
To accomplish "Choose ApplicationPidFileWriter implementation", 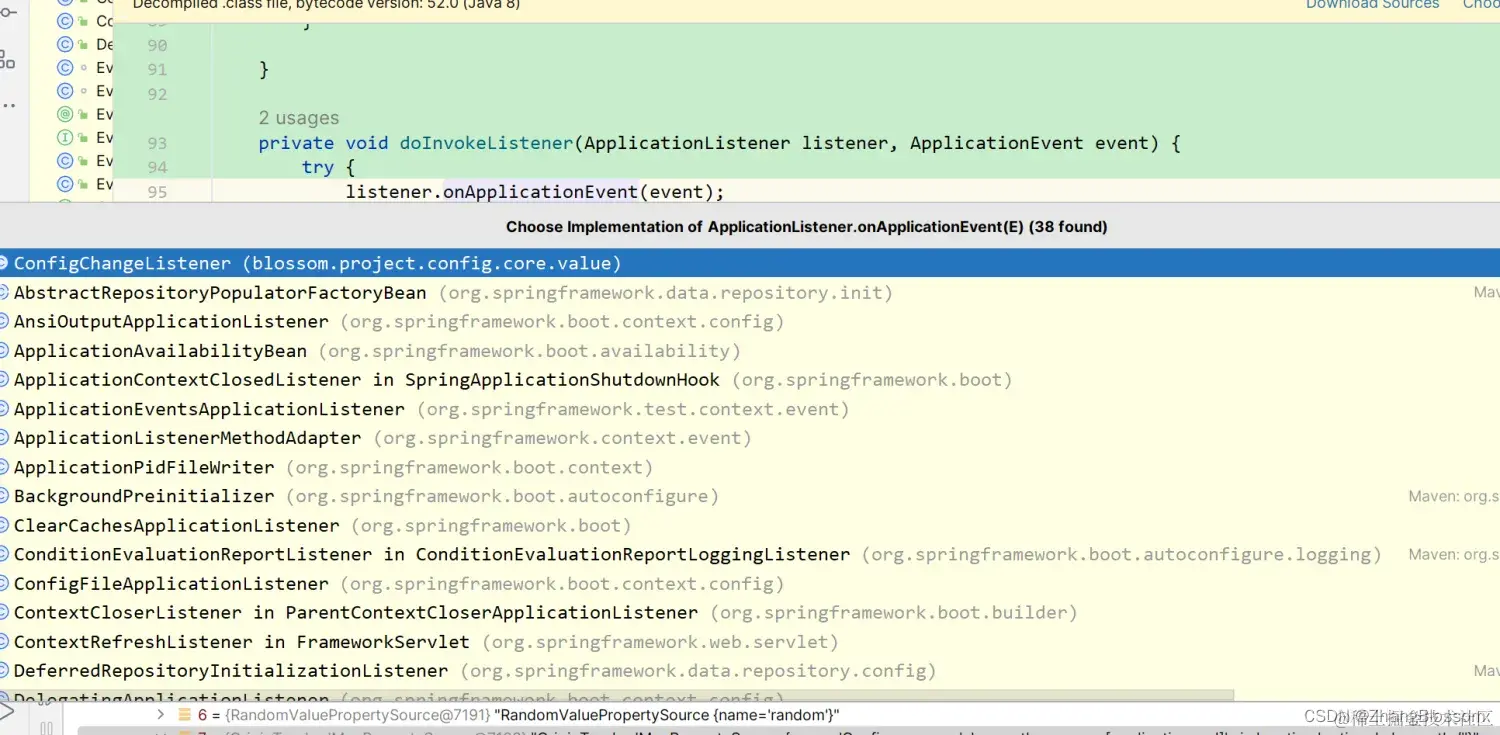I will 750,467.
